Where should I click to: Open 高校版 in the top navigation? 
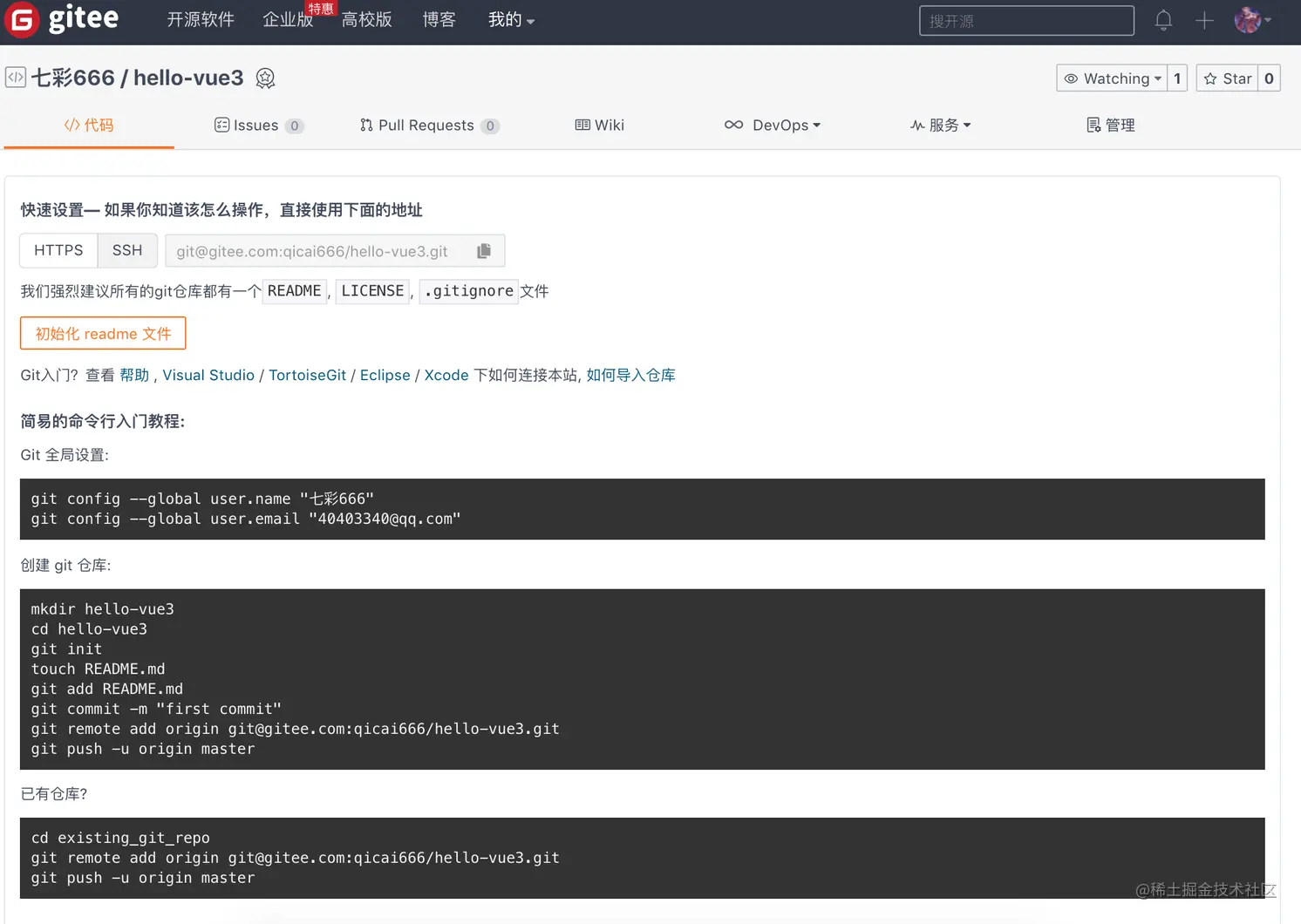click(x=366, y=20)
